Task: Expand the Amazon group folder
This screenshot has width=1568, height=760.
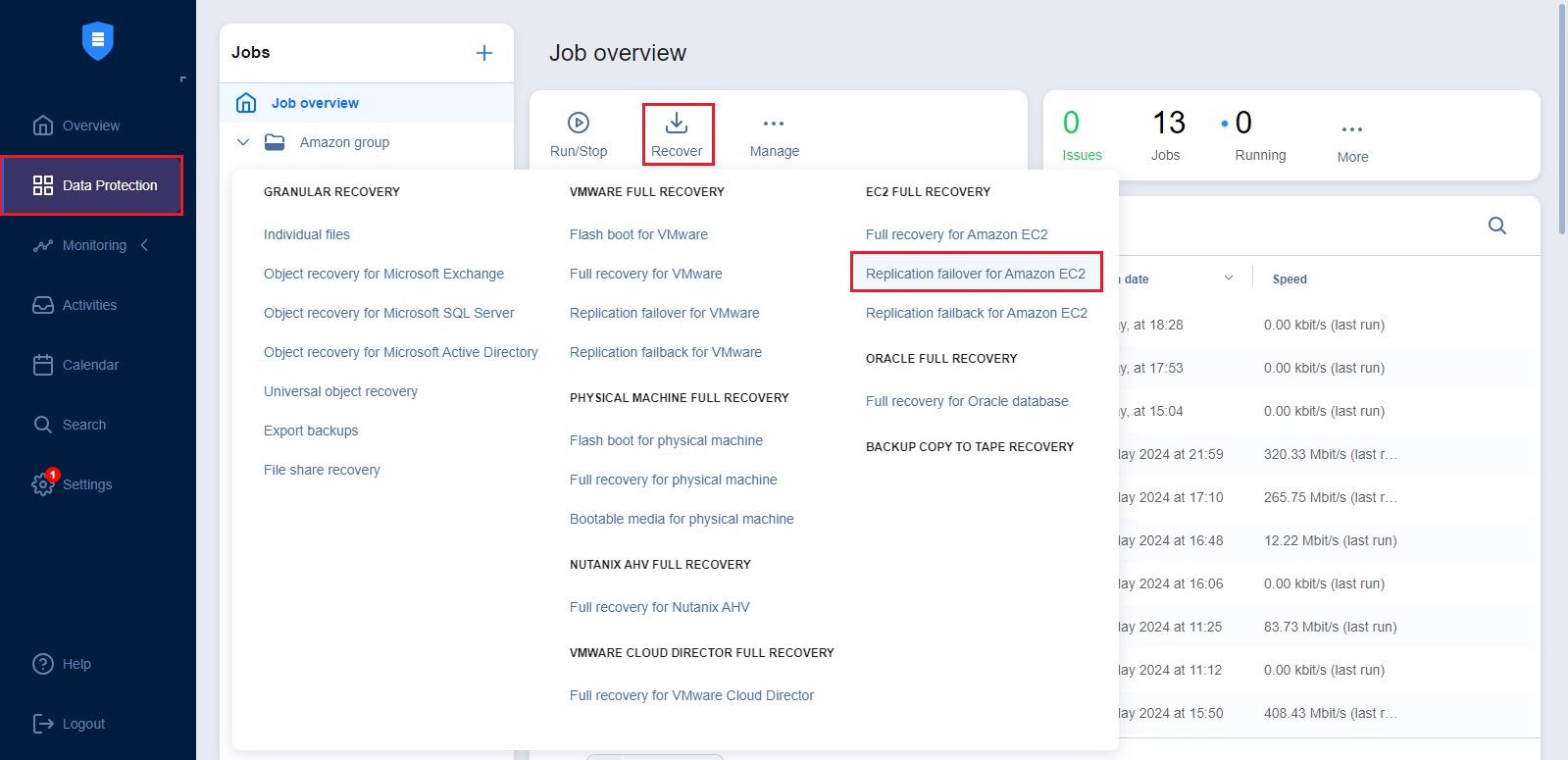Action: (243, 142)
